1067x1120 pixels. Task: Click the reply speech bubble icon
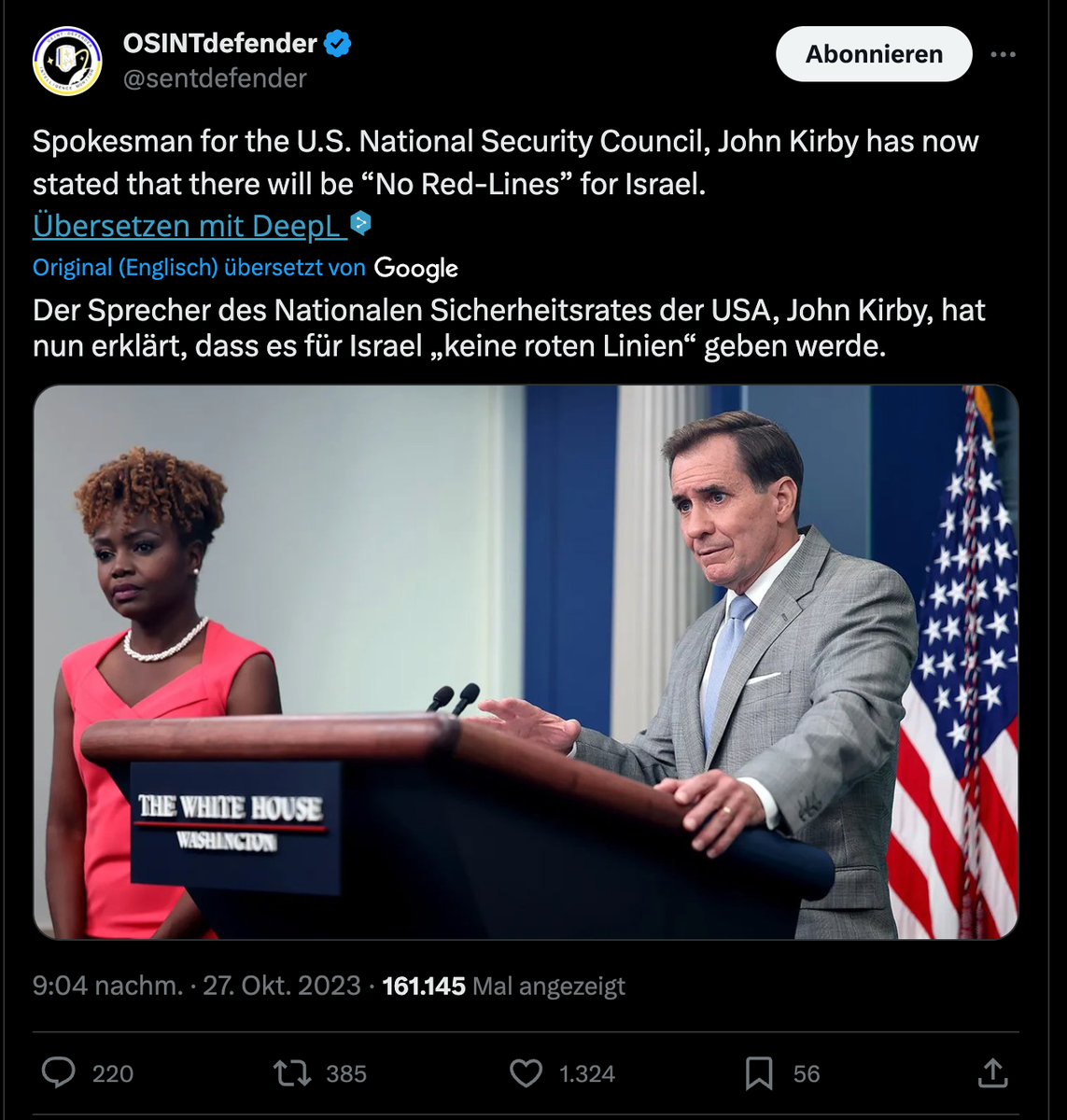tap(59, 1073)
